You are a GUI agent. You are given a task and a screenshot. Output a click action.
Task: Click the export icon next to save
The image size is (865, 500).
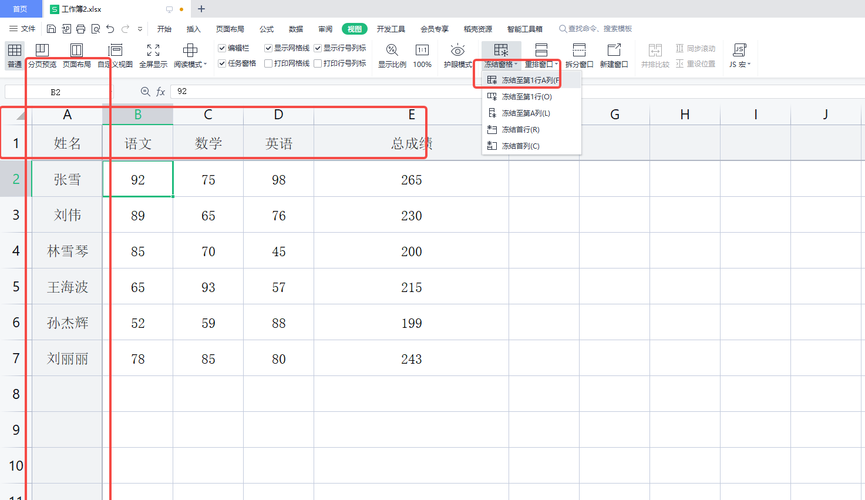(x=66, y=29)
